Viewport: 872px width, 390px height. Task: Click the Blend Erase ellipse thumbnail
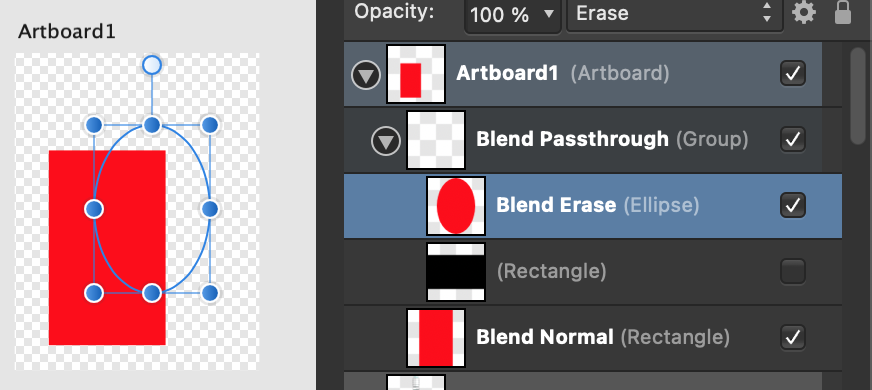tap(456, 206)
